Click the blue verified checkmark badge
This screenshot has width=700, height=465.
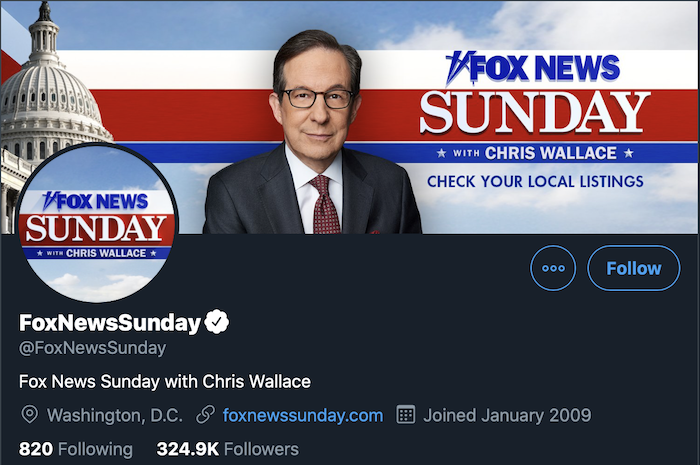[x=217, y=322]
